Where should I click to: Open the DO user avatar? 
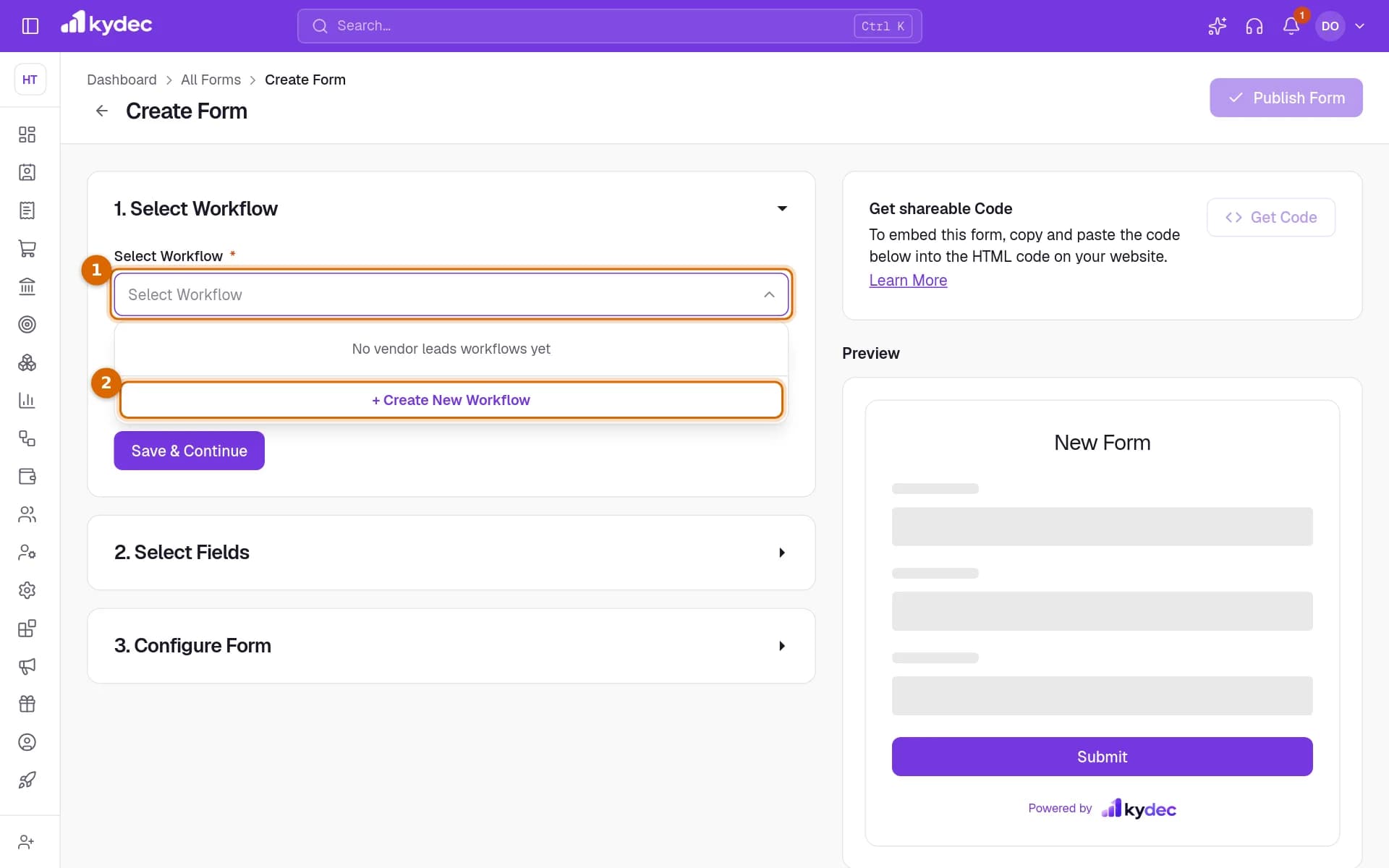(x=1330, y=26)
